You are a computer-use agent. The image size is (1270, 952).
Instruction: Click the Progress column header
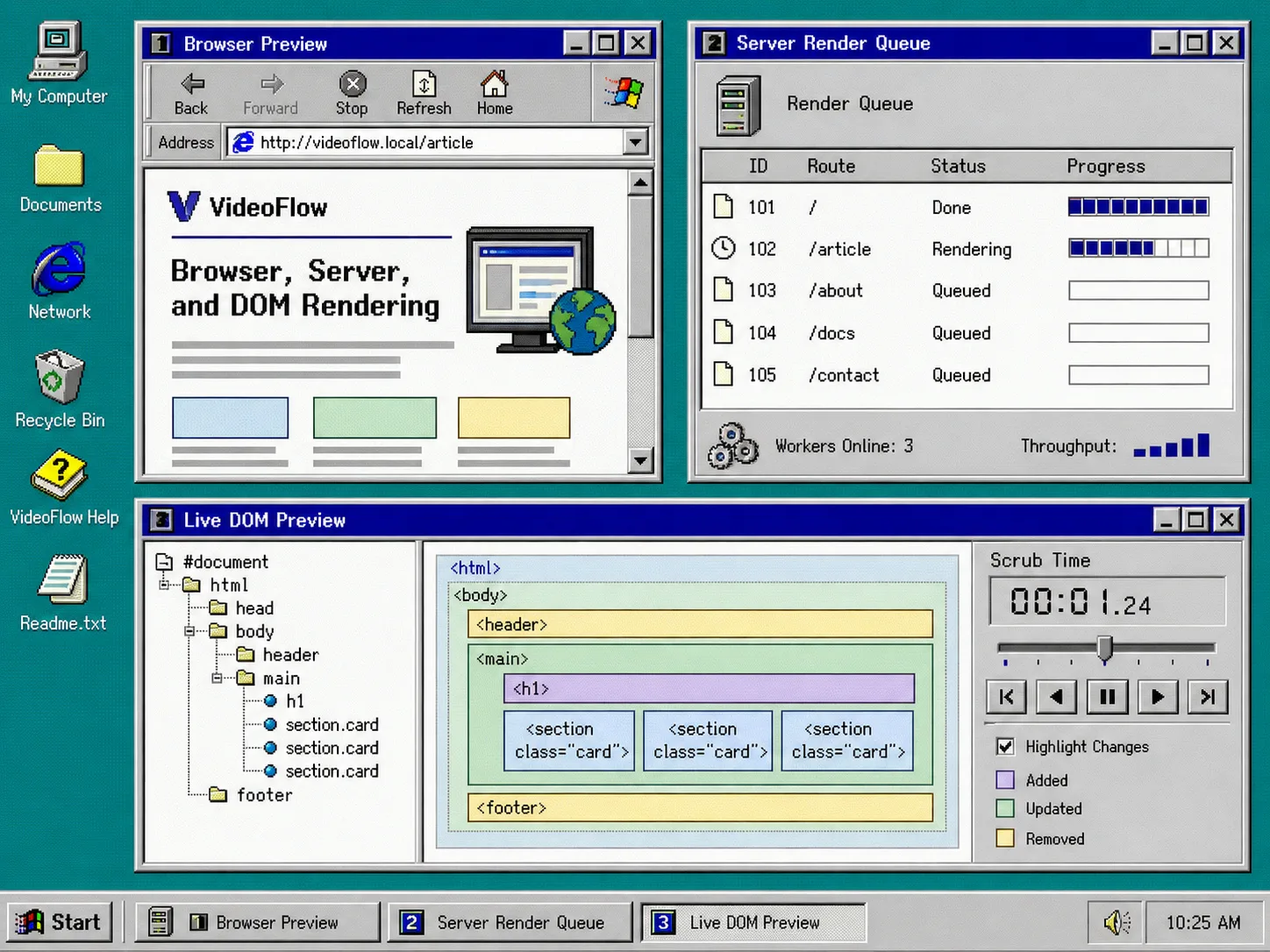coord(1105,166)
